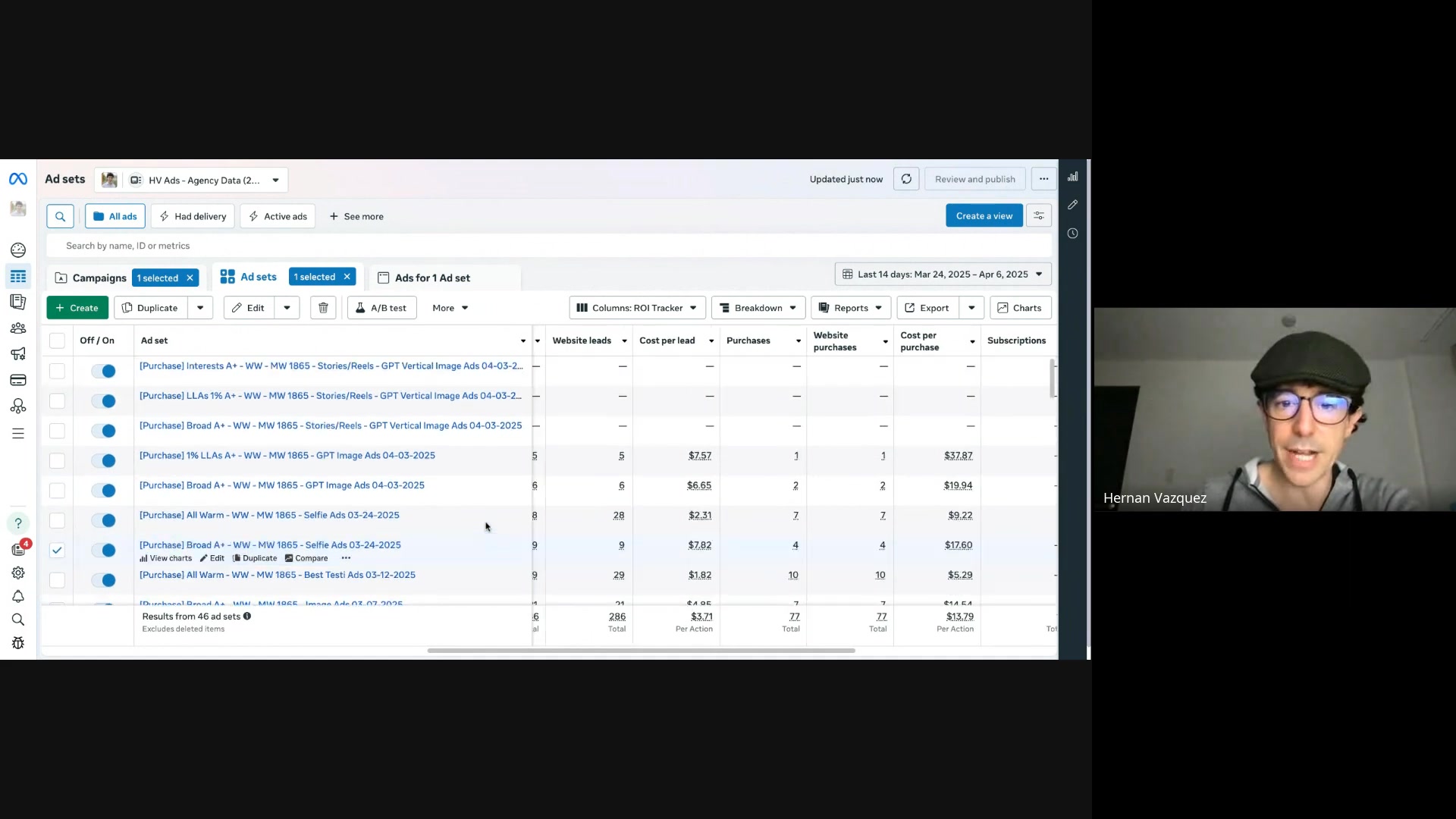Delete selection with the trash can icon
Image resolution: width=1456 pixels, height=819 pixels.
pyautogui.click(x=323, y=308)
